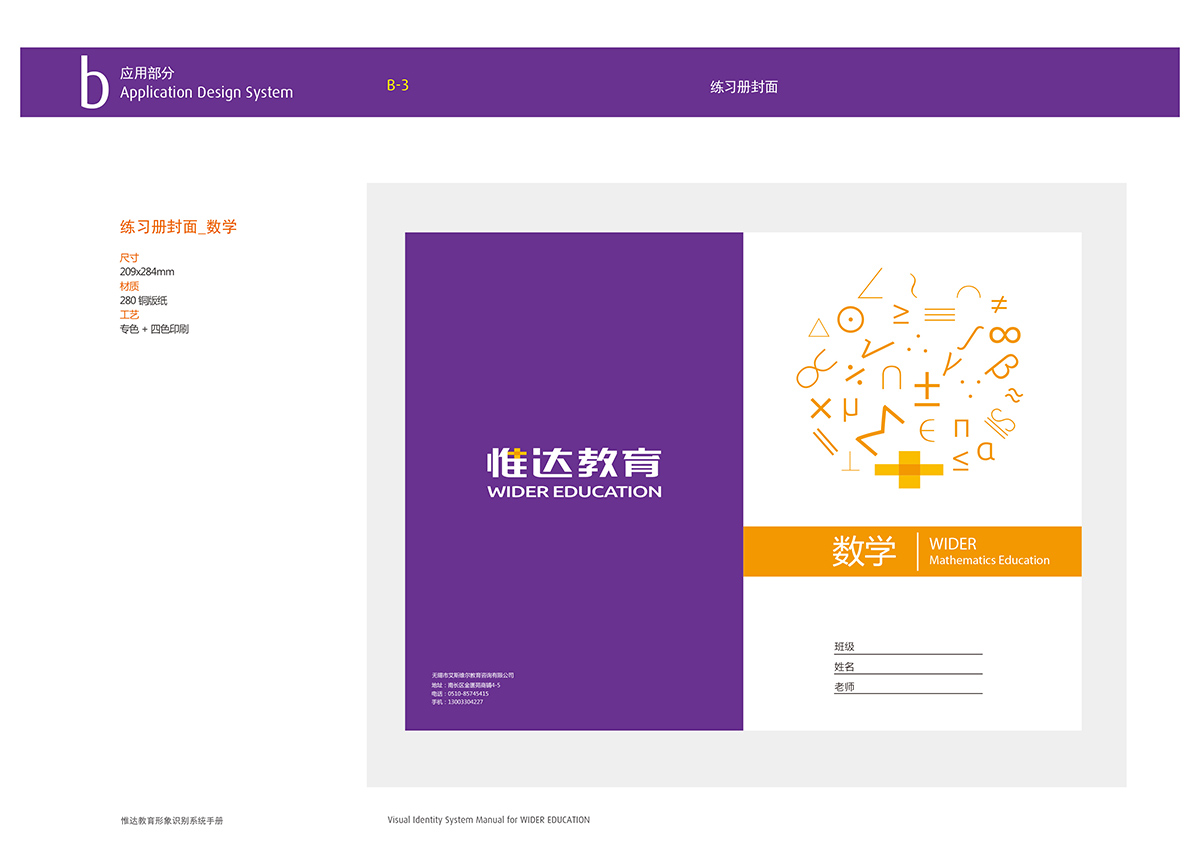Viewport: 1200px width, 849px height.
Task: Select the 练习册封面 header title
Action: pos(744,87)
